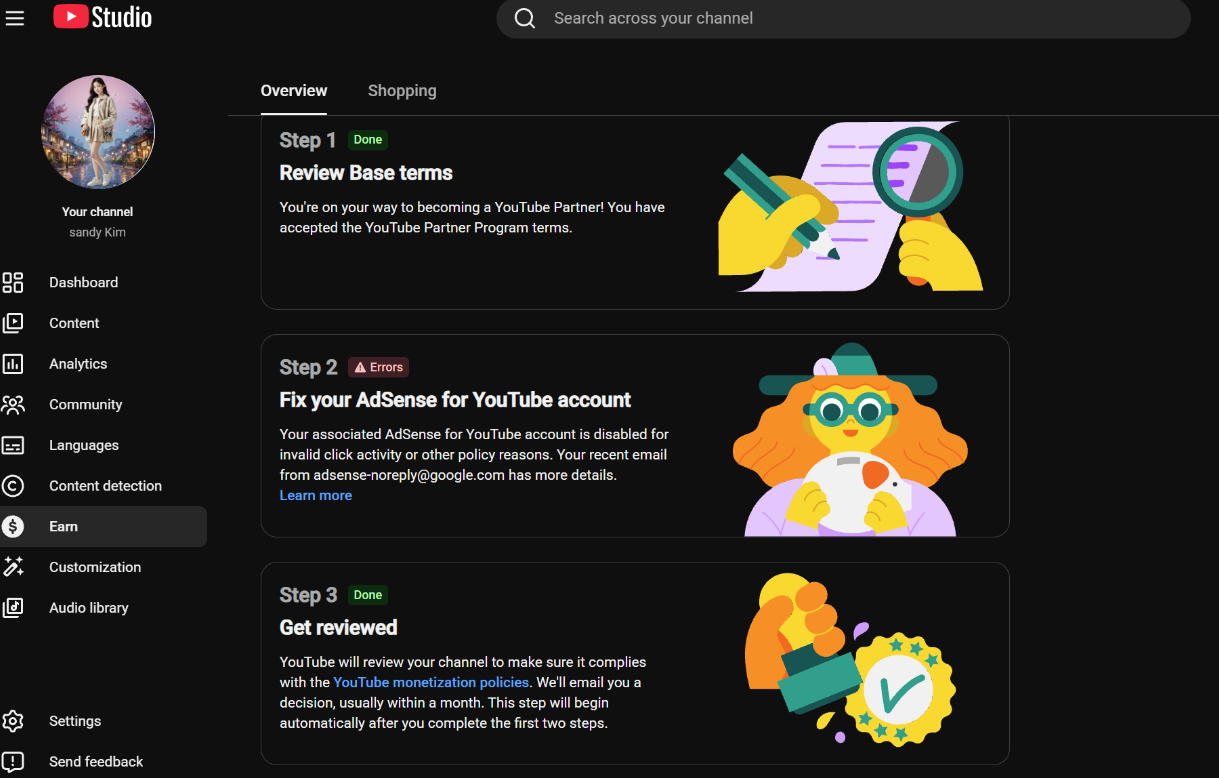Click the Content video icon
The width and height of the screenshot is (1219, 778).
(13, 323)
